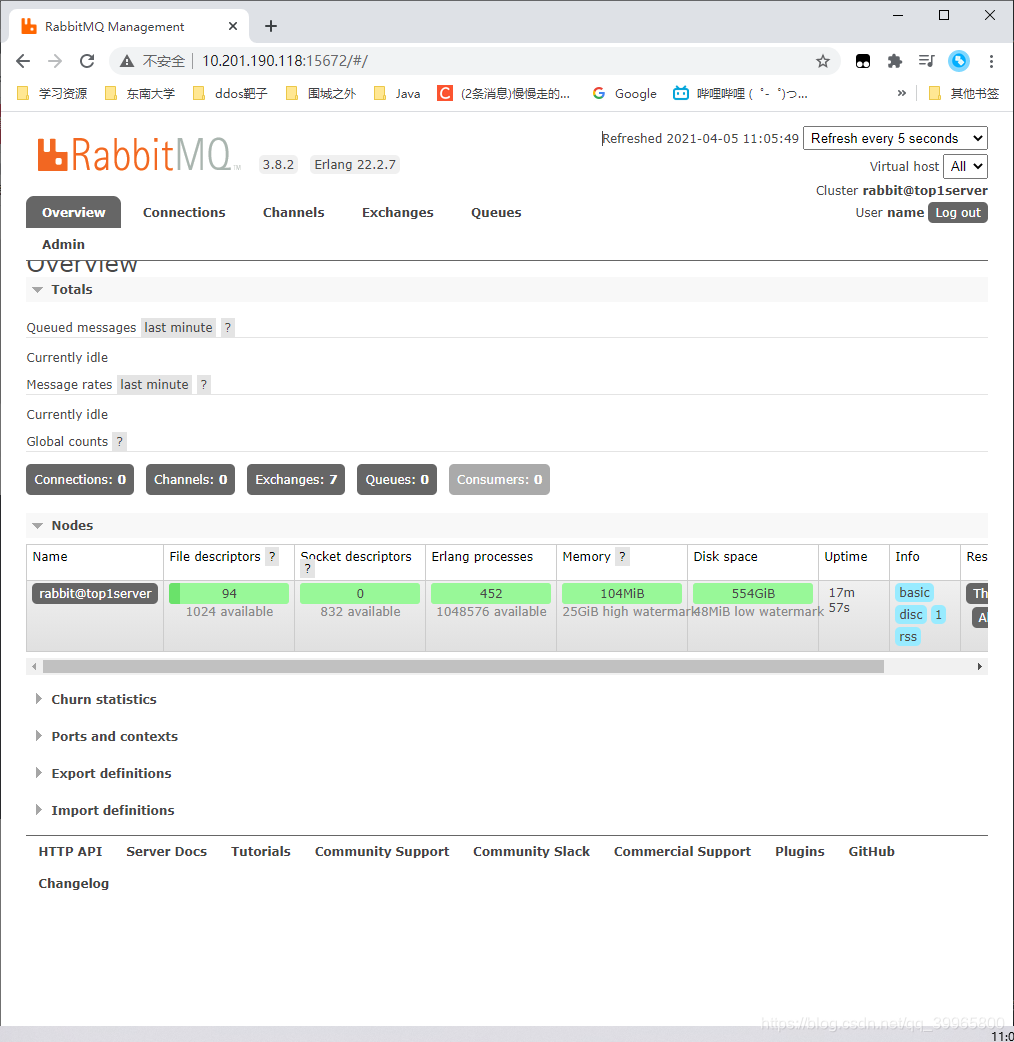Viewport: 1014px width, 1042px height.
Task: Click the not-secure warning icon
Action: 127,61
